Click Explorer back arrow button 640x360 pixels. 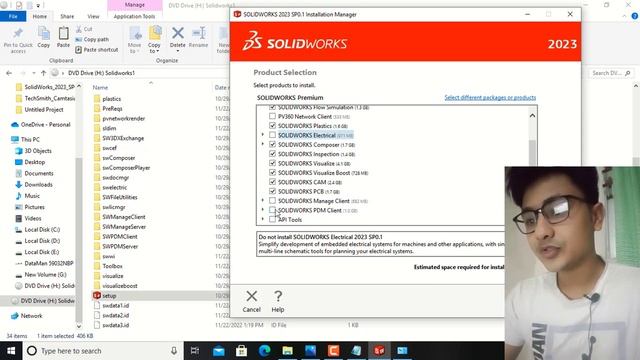pyautogui.click(x=9, y=73)
